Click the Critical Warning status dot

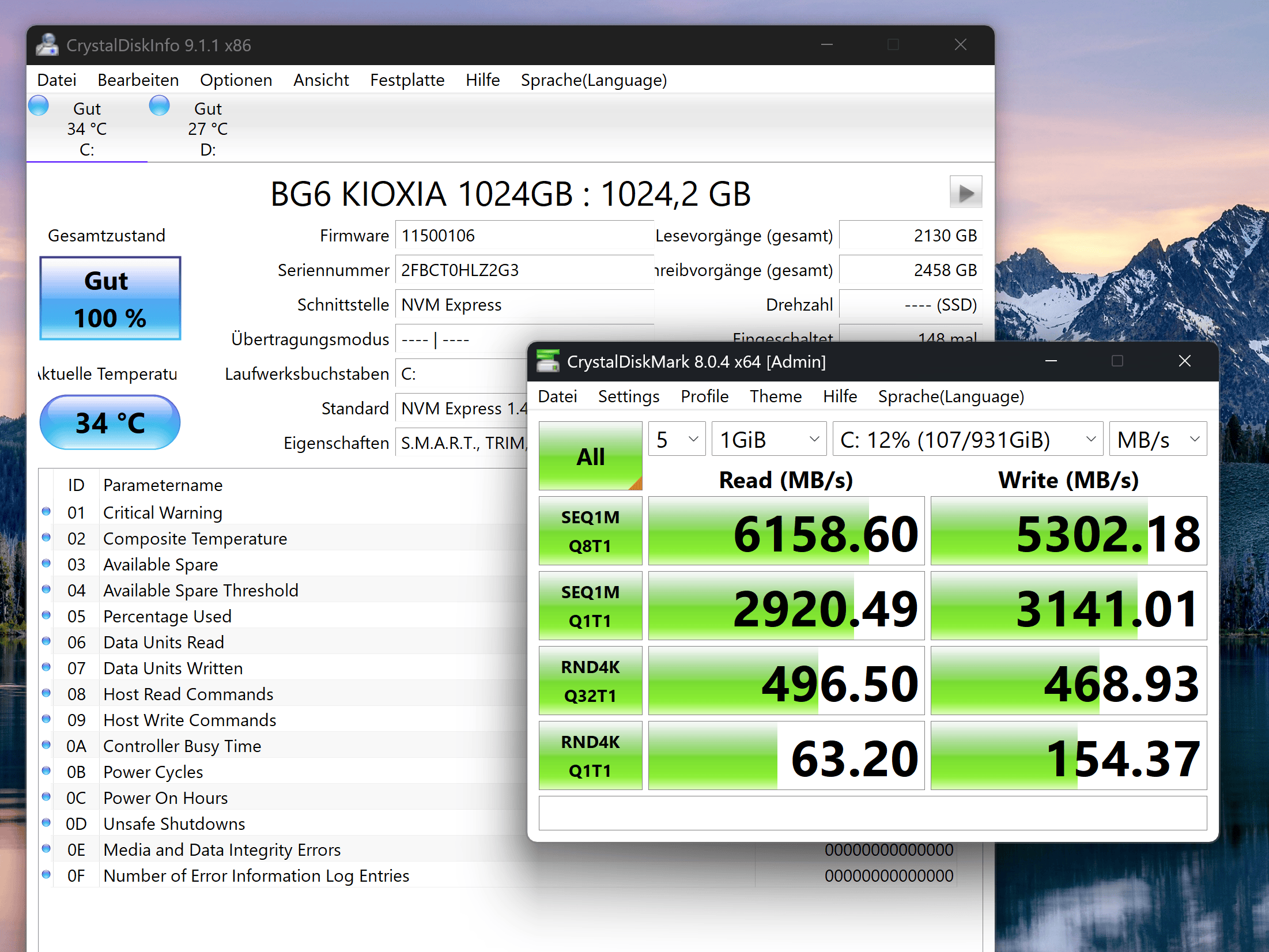(47, 512)
